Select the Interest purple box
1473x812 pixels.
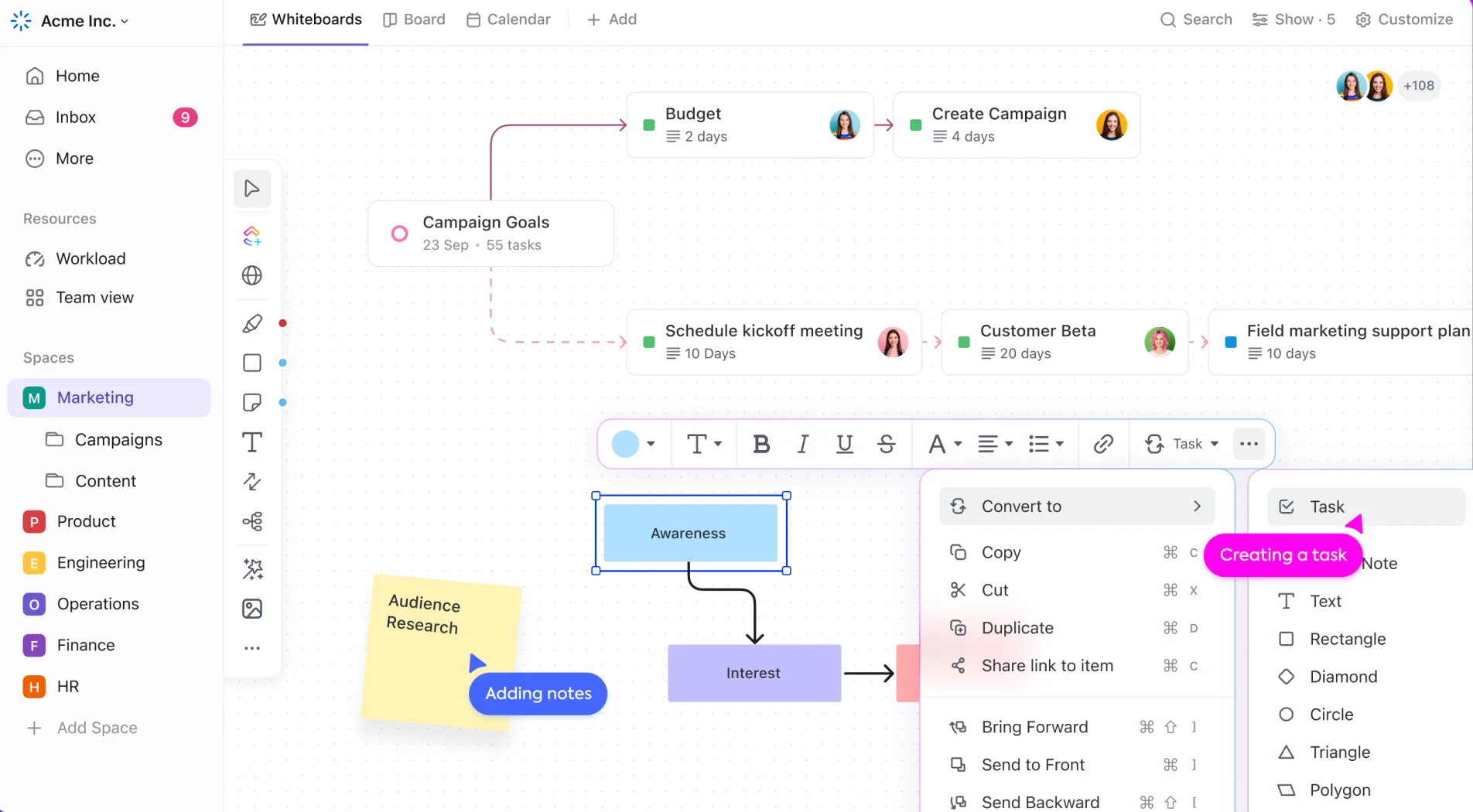click(754, 674)
